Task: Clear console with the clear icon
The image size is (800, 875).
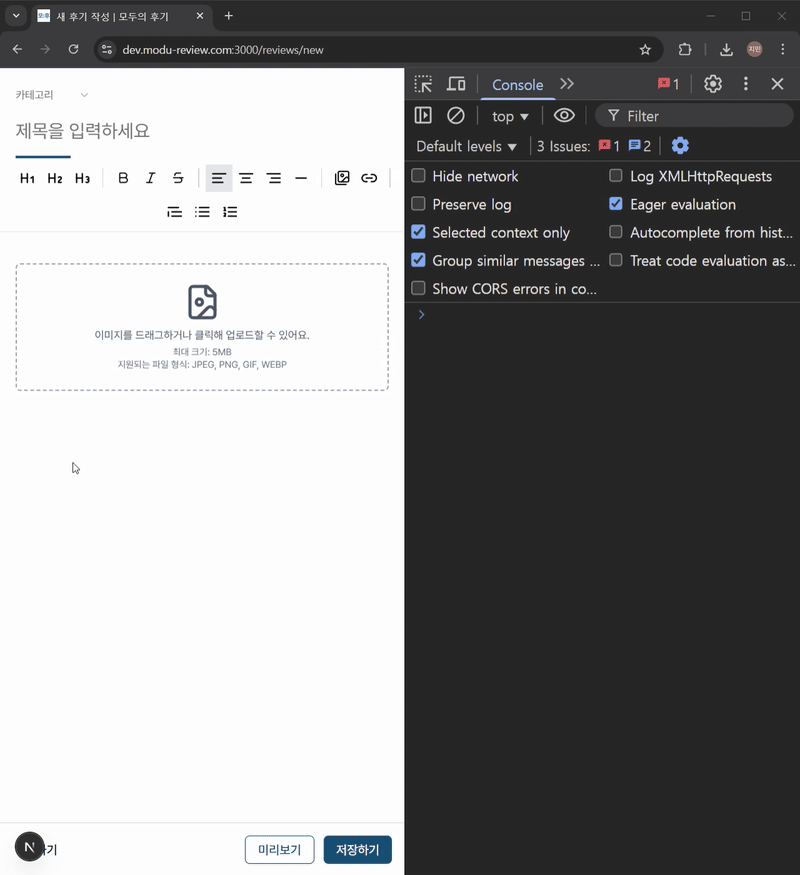Action: 456,116
